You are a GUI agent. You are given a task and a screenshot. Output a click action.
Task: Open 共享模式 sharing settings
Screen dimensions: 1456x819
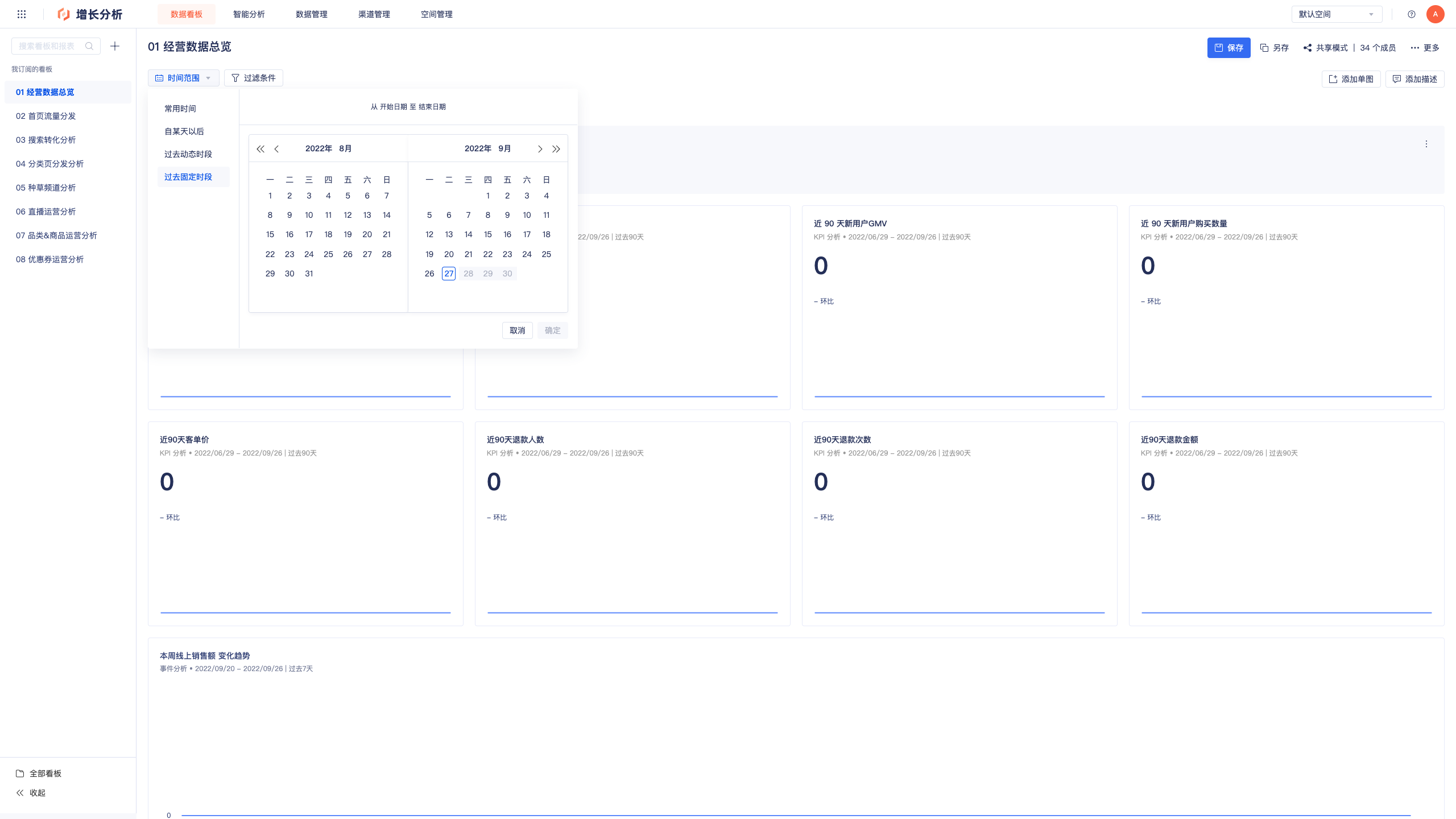(x=1326, y=48)
